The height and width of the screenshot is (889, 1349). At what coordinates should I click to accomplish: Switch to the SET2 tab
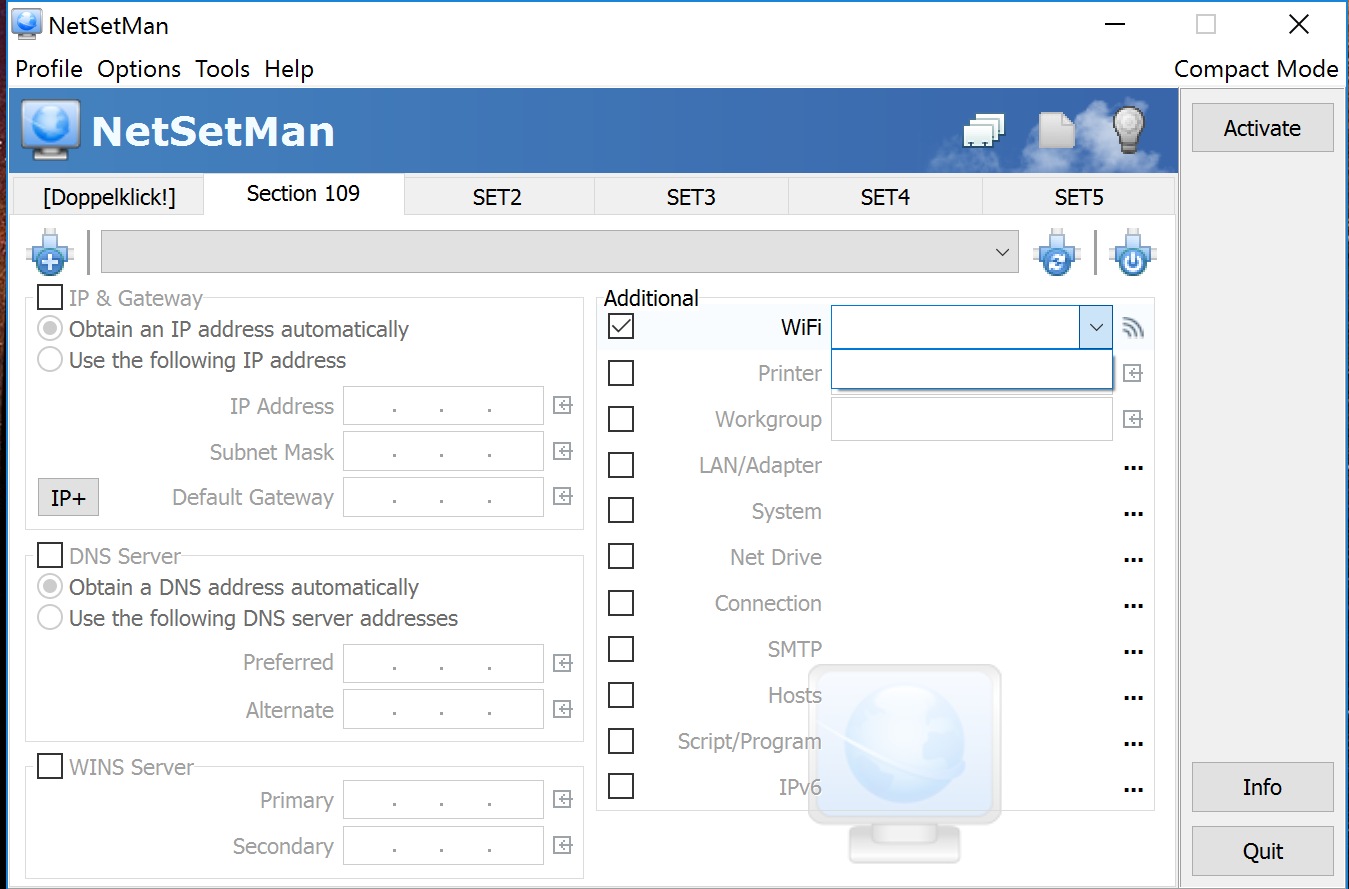coord(497,197)
